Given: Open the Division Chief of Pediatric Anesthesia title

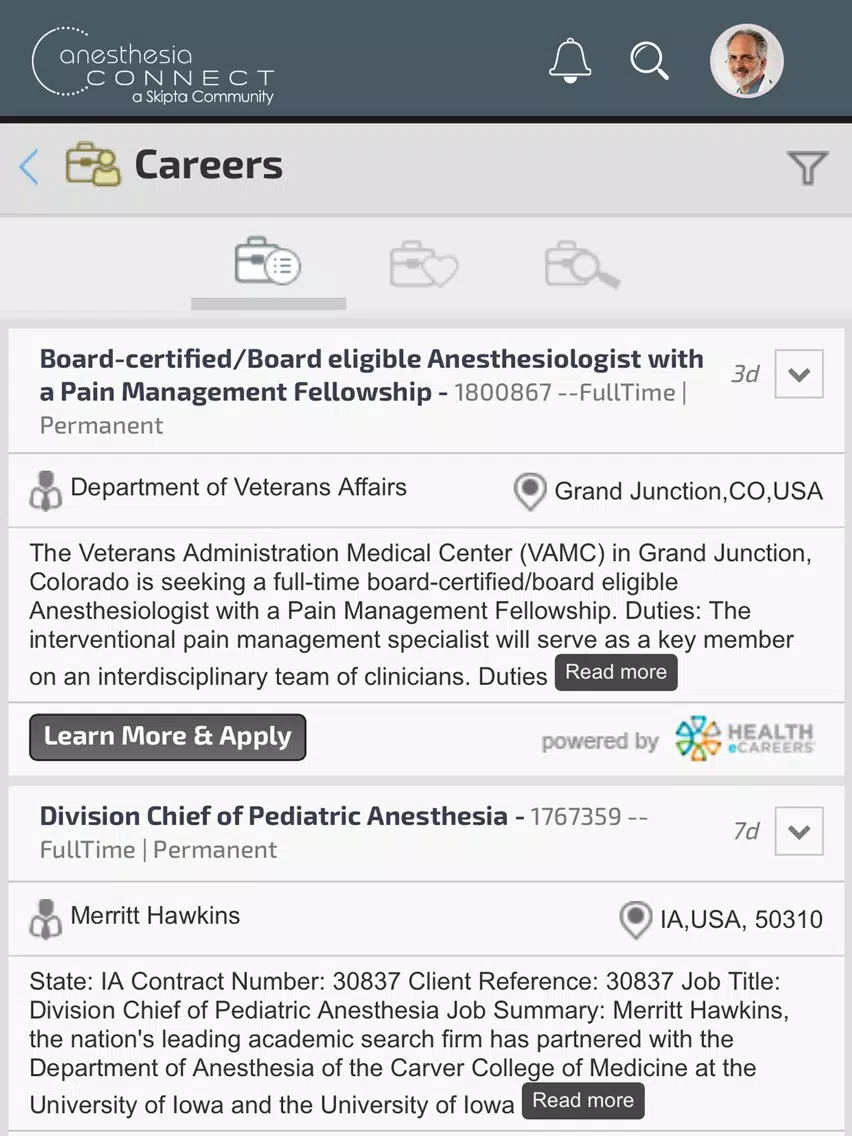Looking at the screenshot, I should click(x=273, y=816).
